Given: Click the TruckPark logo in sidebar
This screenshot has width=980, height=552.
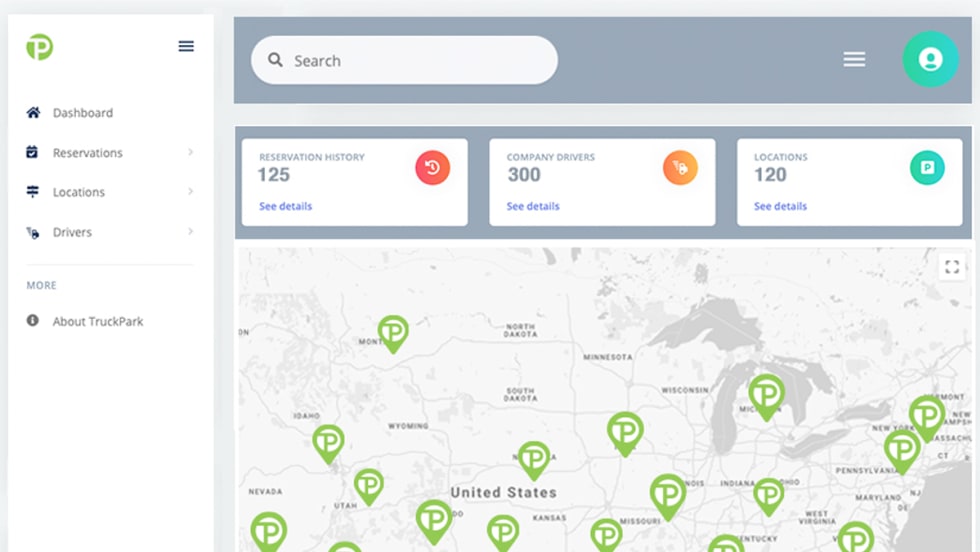Looking at the screenshot, I should (x=40, y=47).
